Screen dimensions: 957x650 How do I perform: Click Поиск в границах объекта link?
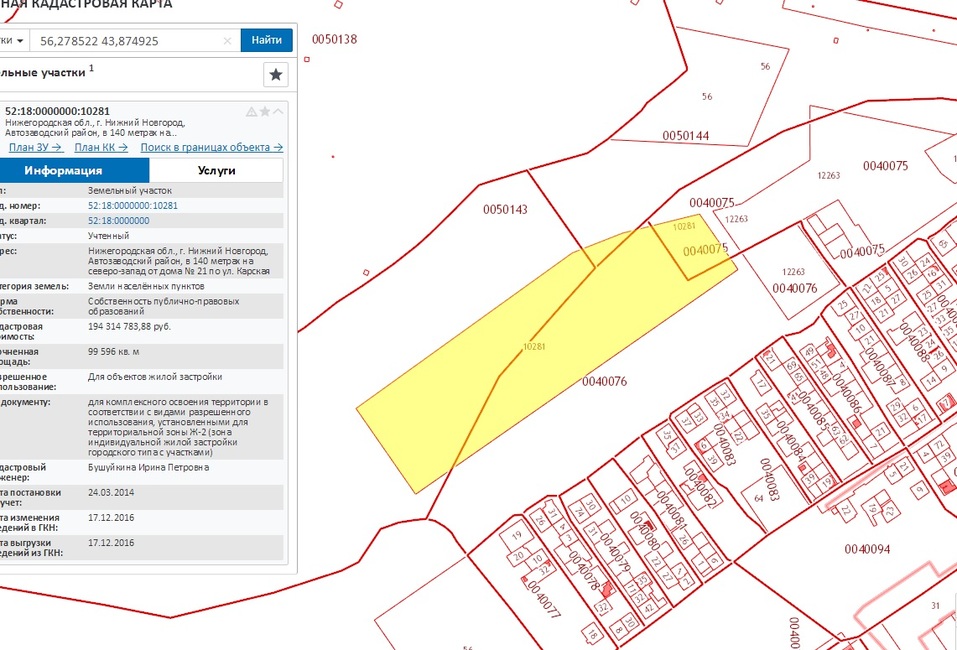[211, 147]
